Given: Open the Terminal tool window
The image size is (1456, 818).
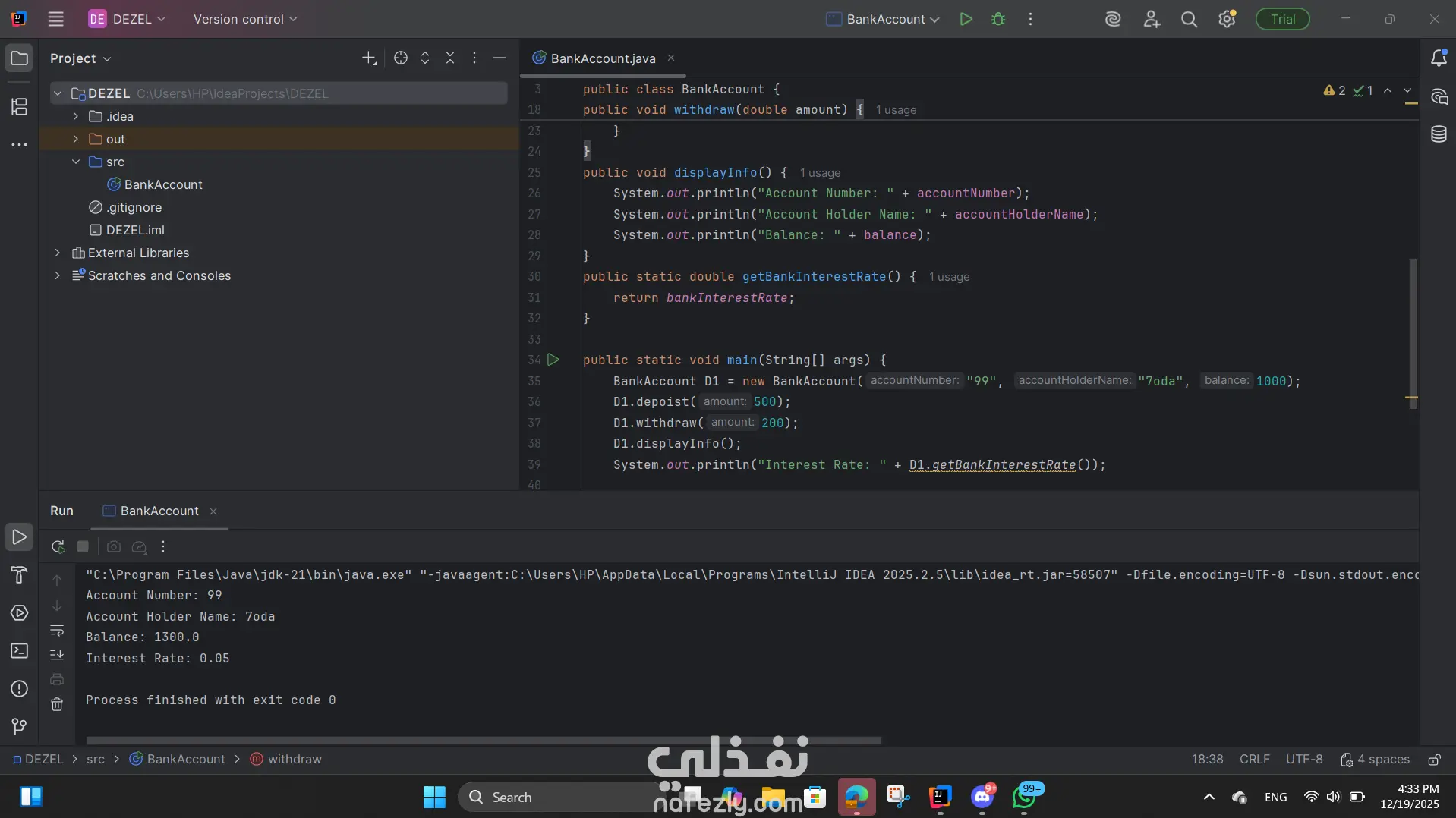Looking at the screenshot, I should 19,651.
